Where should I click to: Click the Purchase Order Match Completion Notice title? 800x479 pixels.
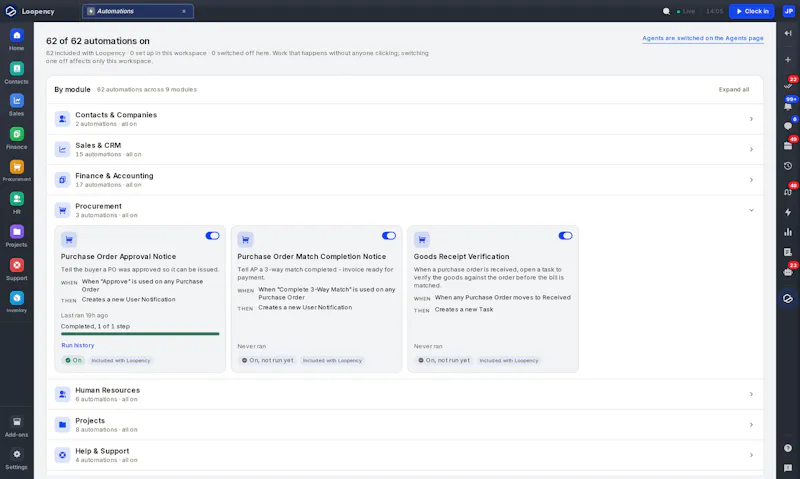pyautogui.click(x=311, y=257)
